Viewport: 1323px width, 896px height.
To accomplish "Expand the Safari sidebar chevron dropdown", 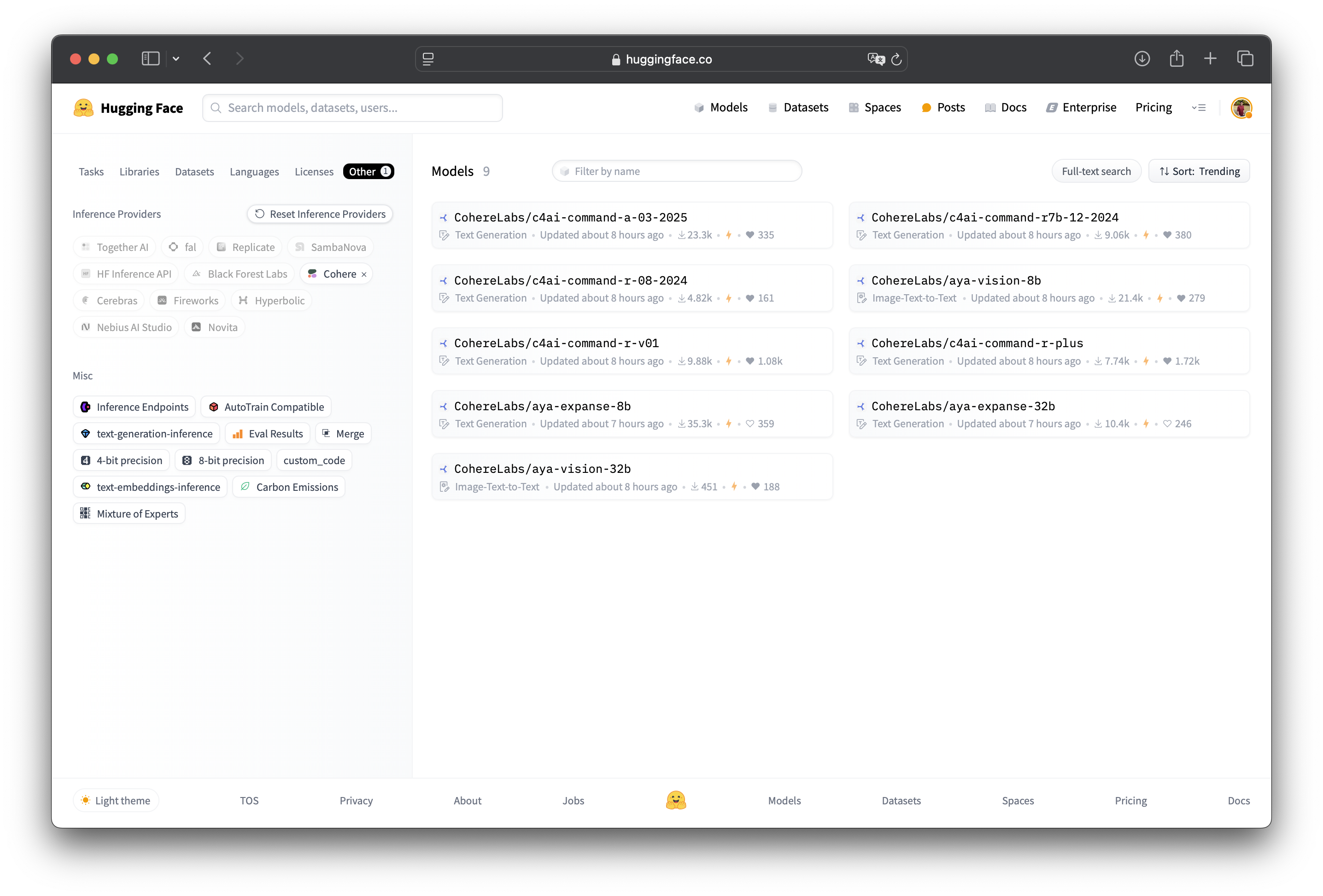I will point(176,58).
